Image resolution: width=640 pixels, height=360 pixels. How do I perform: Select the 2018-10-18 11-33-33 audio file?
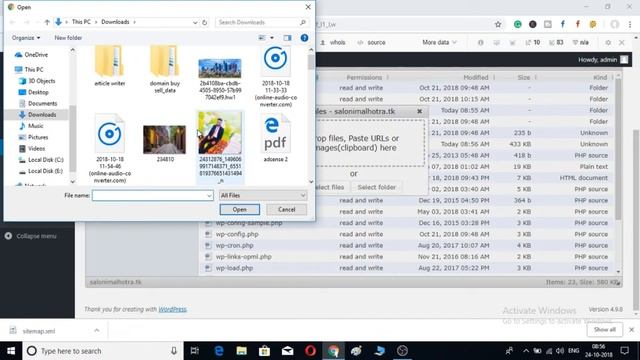point(276,76)
